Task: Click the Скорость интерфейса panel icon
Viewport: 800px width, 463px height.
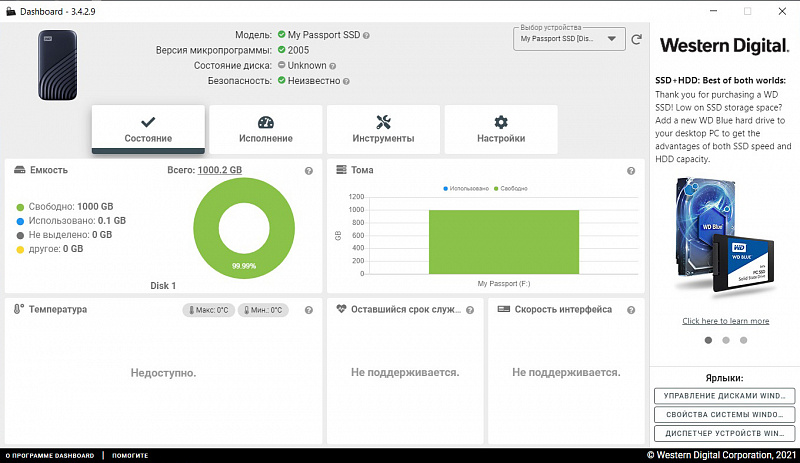Action: (x=504, y=309)
